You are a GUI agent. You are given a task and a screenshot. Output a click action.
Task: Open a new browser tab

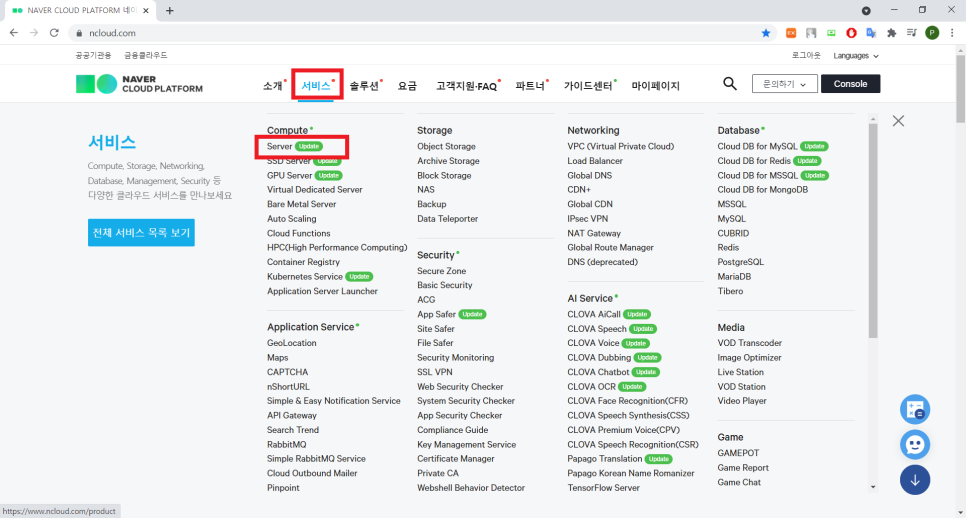coord(169,10)
